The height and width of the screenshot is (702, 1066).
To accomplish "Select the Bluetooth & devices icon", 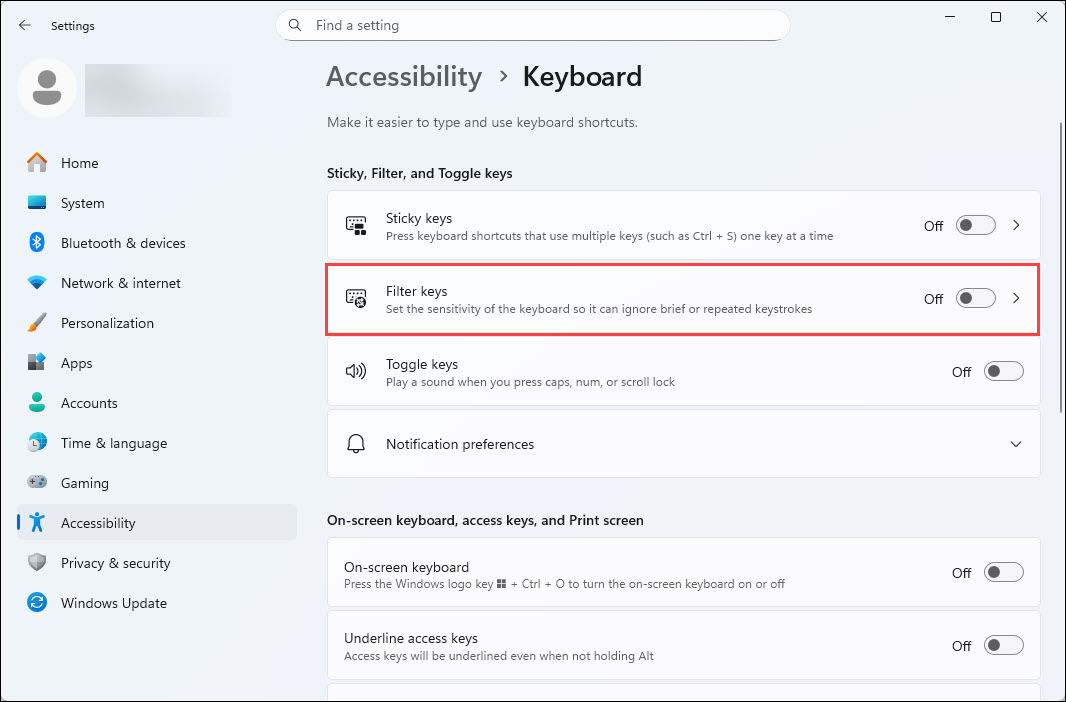I will point(37,243).
